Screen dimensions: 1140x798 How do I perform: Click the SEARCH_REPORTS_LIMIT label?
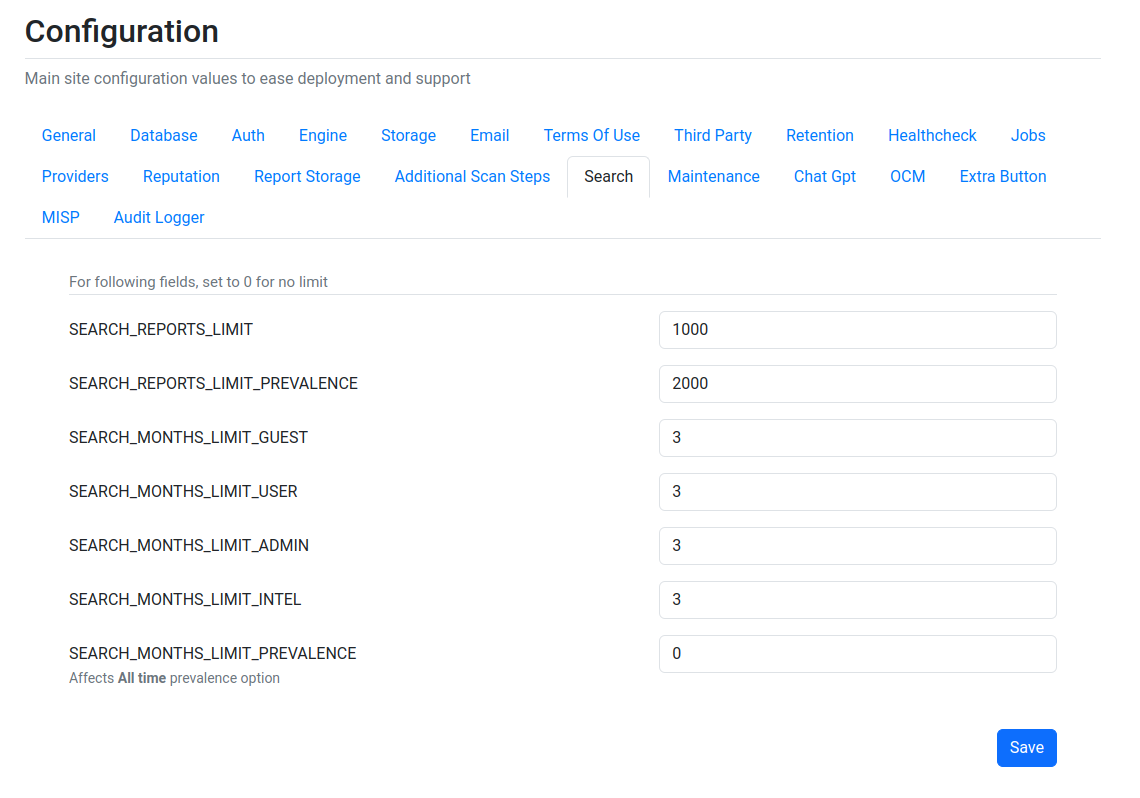[x=161, y=330]
